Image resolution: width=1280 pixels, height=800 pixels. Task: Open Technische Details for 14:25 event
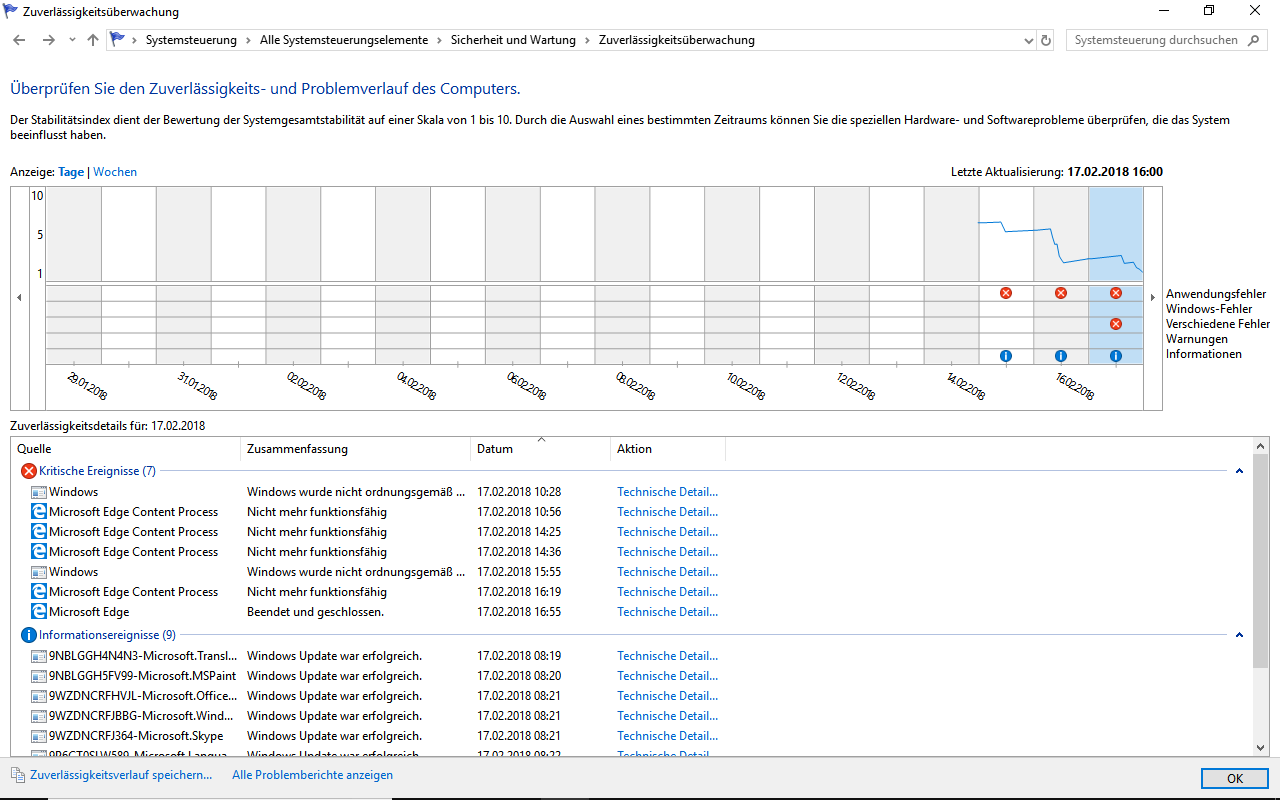point(667,532)
